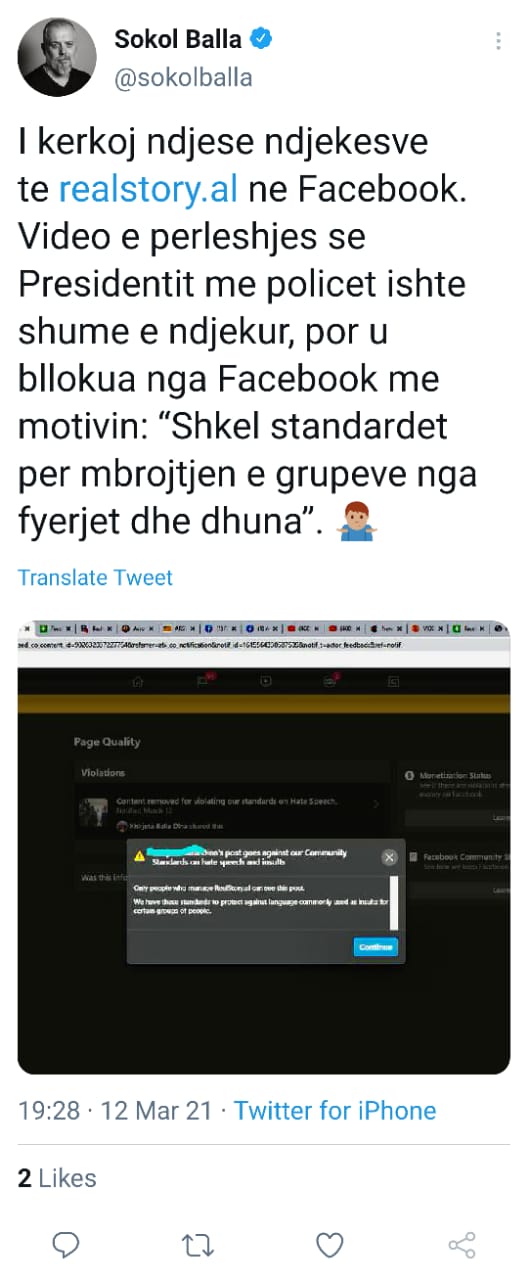Open Sokol Balla's profile picture
Screen dimensions: 528x1280
[57, 57]
